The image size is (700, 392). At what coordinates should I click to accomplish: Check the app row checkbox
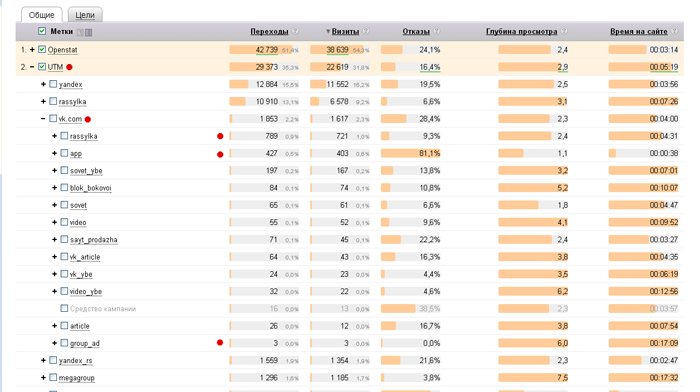64,153
